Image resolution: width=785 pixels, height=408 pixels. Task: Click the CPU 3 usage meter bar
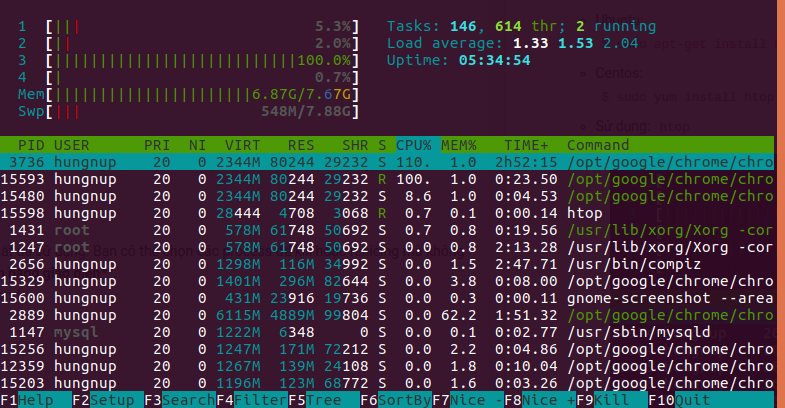click(x=202, y=61)
